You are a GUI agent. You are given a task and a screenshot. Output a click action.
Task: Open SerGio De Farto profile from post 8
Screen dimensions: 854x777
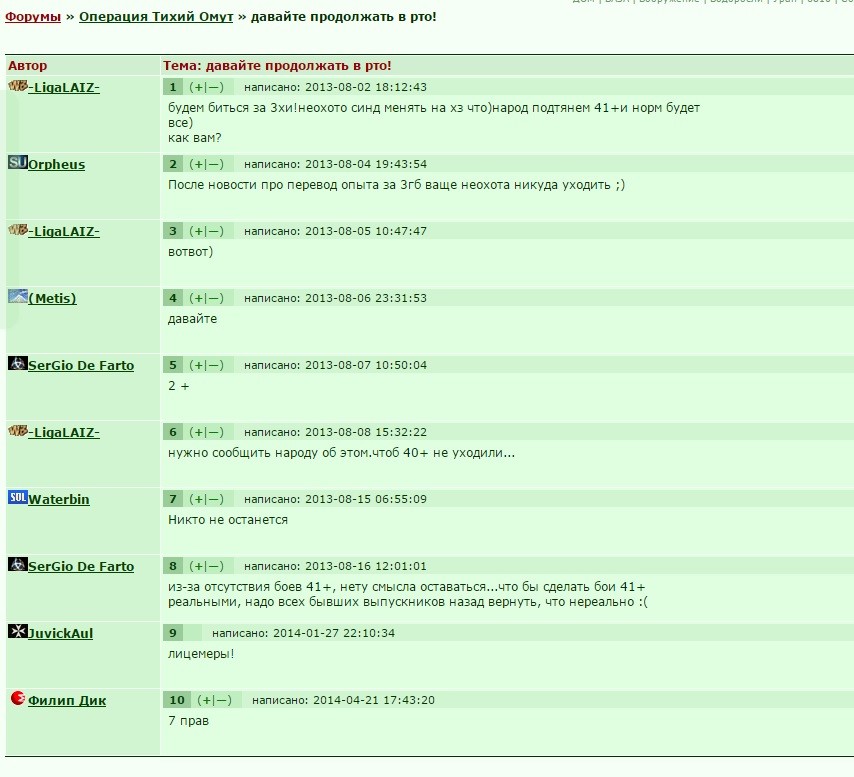(x=81, y=566)
